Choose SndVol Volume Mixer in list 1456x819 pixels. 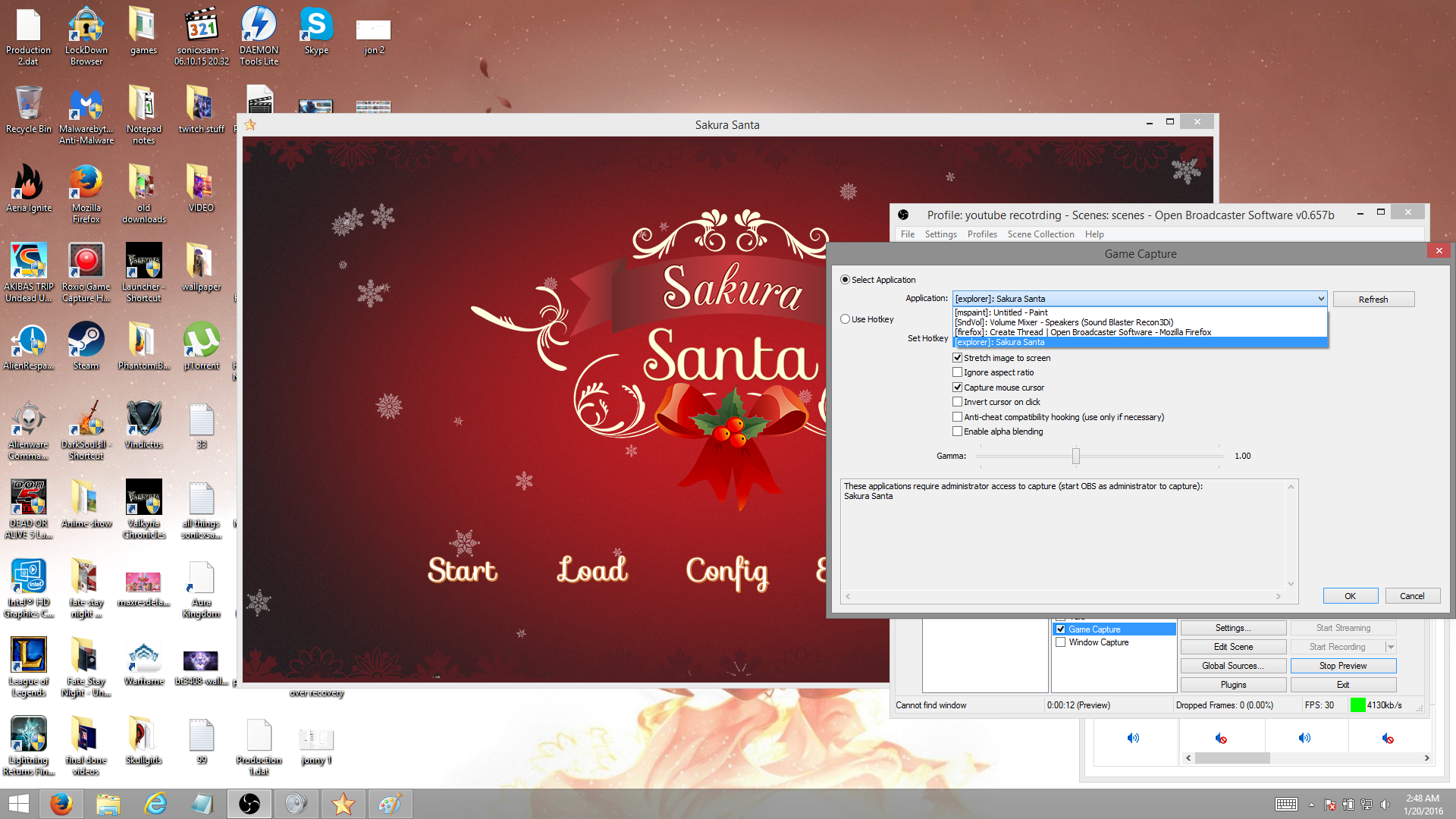click(1140, 322)
